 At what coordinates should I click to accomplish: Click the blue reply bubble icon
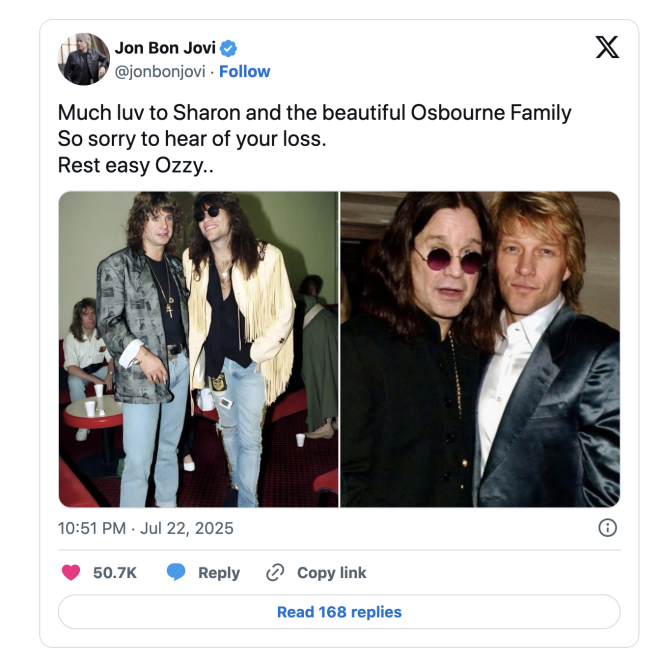(x=176, y=573)
